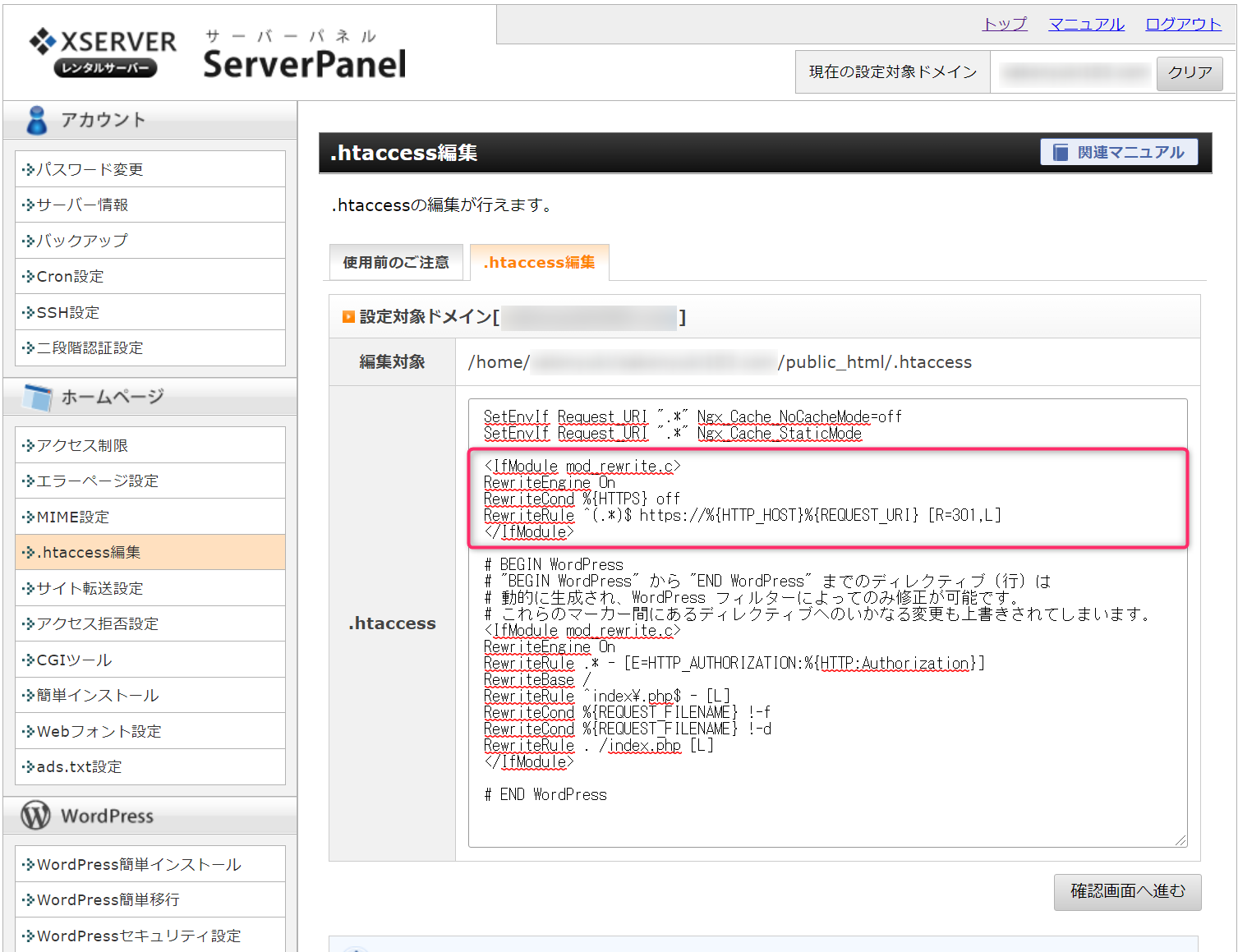Open Cron設定 from the account menu
The height and width of the screenshot is (952, 1238).
click(x=69, y=276)
